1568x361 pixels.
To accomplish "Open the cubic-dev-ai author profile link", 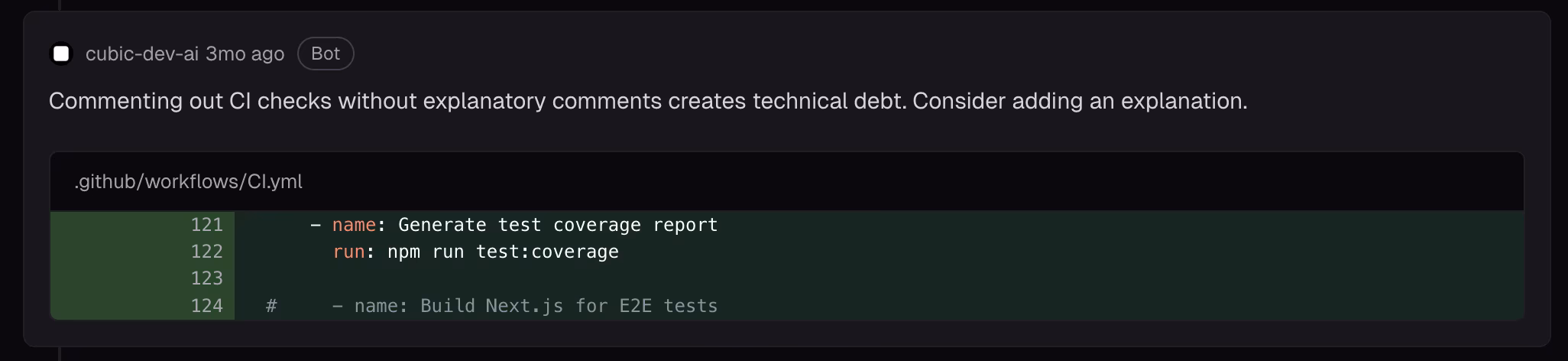I will pyautogui.click(x=142, y=54).
